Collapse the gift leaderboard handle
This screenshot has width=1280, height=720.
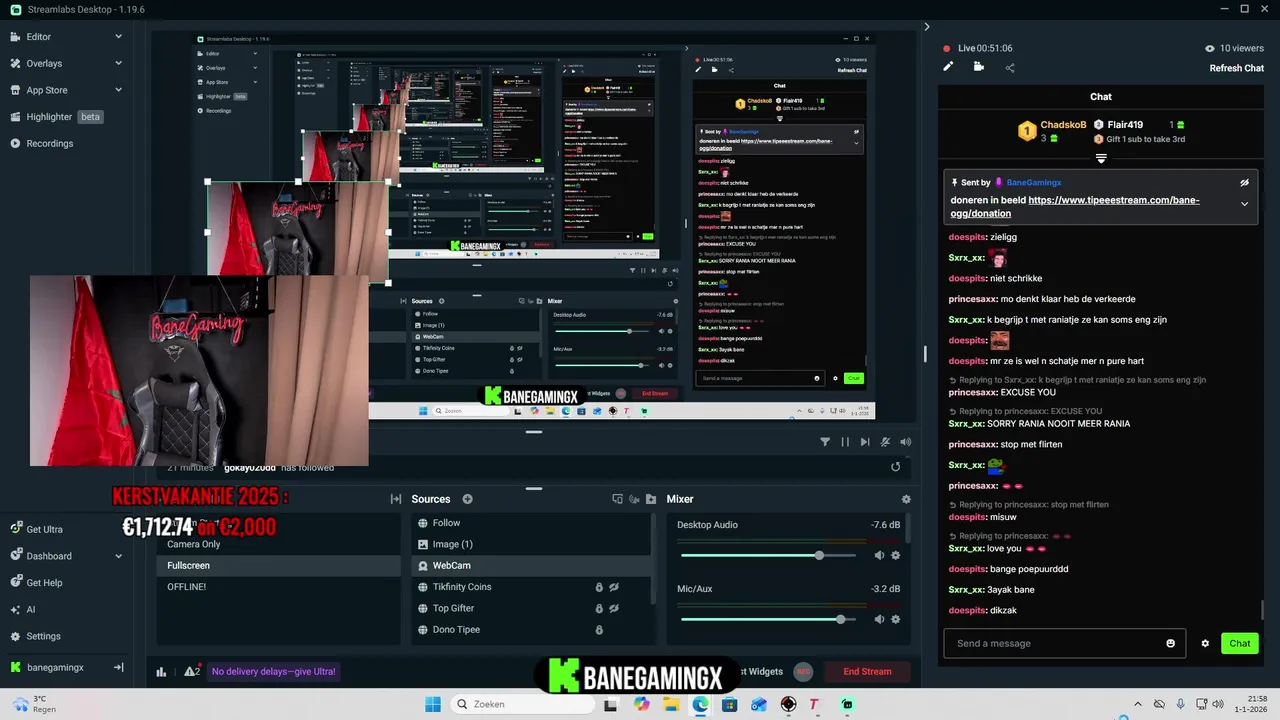(x=1101, y=158)
